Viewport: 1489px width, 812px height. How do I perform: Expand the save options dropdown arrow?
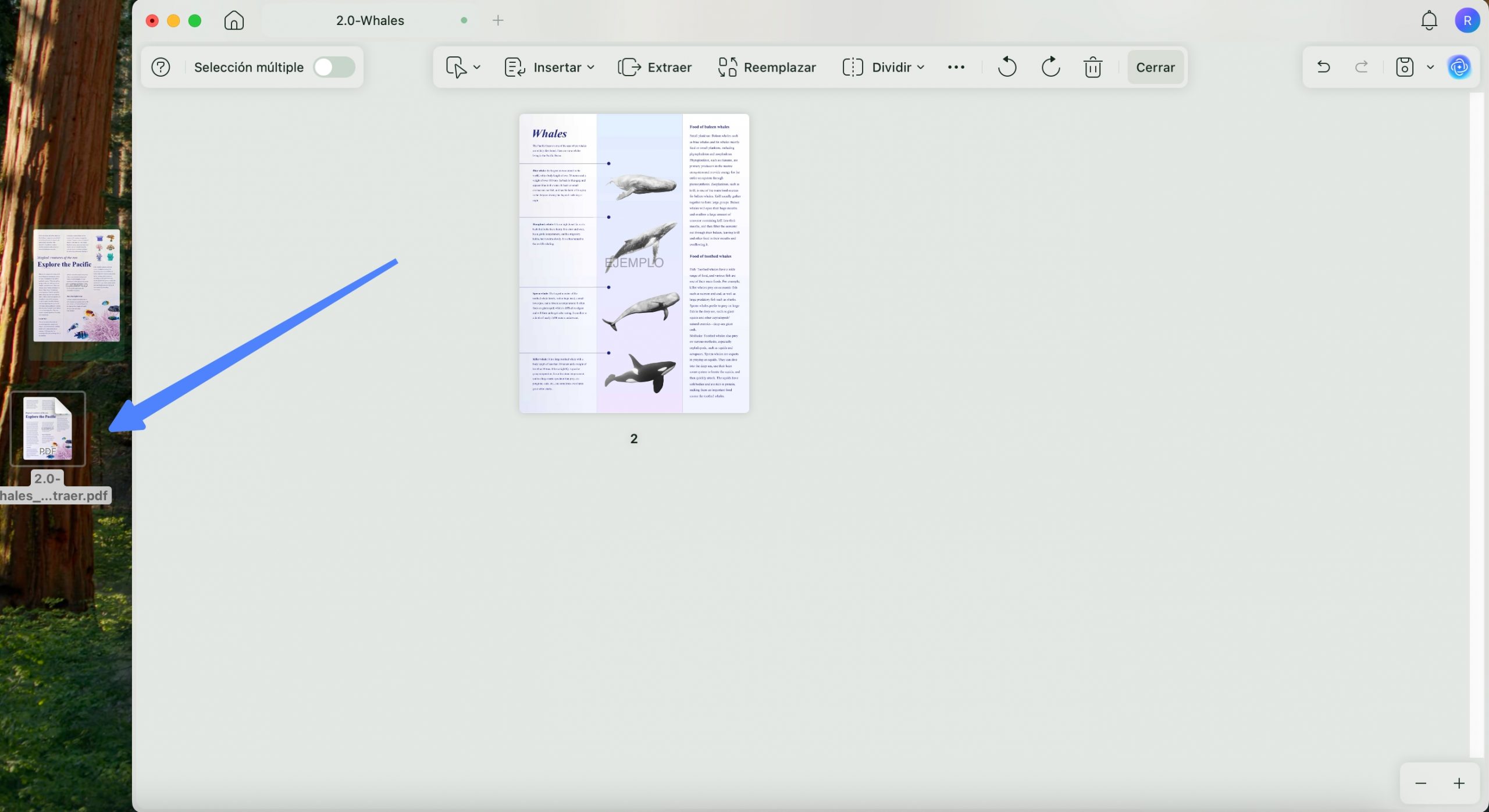pos(1430,67)
